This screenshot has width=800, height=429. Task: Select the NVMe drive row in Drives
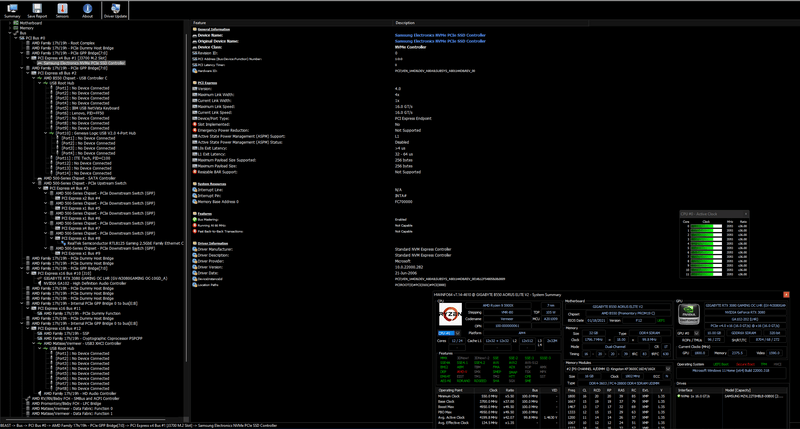(x=731, y=396)
